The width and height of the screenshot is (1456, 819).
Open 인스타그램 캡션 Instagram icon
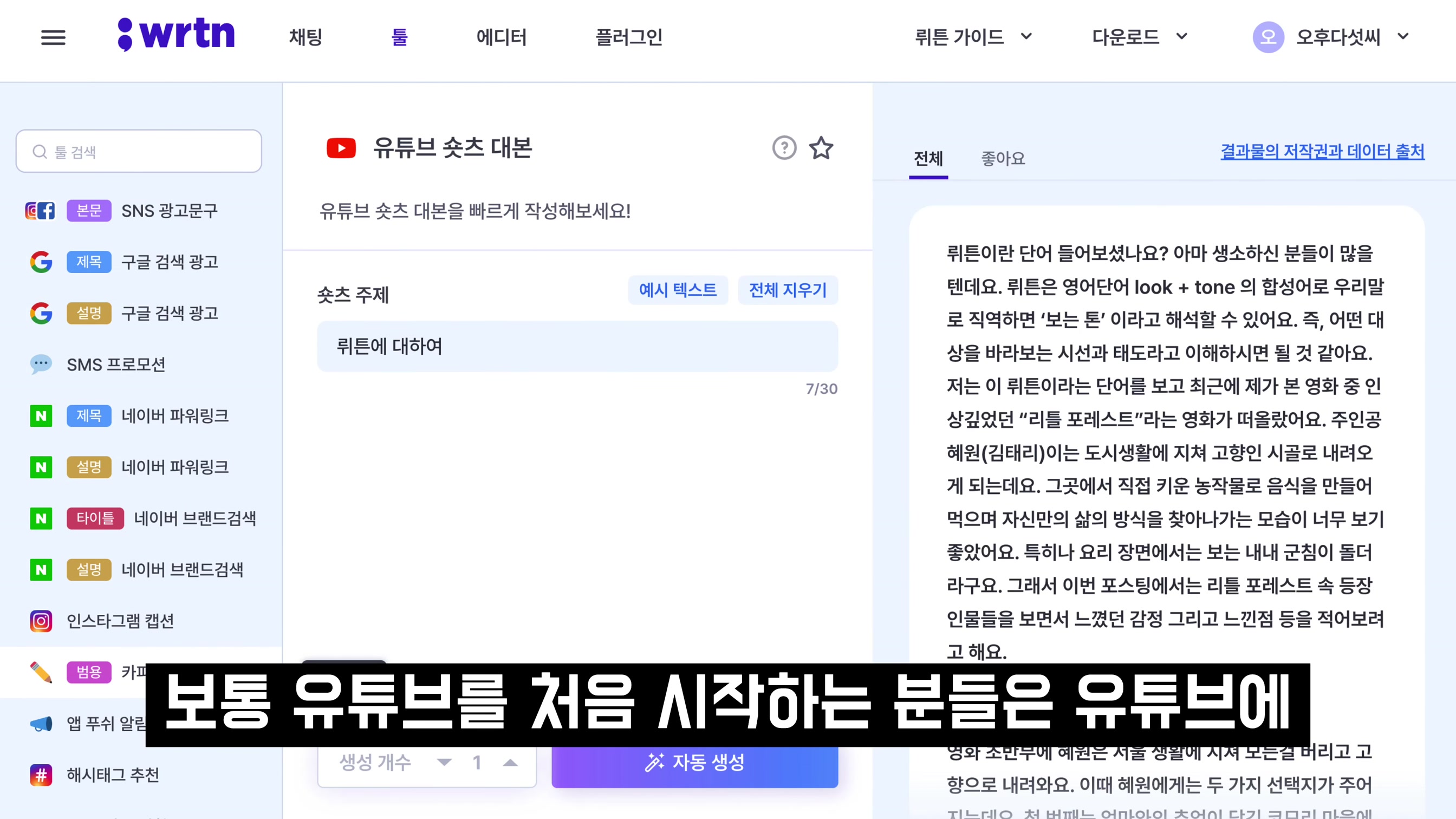41,621
